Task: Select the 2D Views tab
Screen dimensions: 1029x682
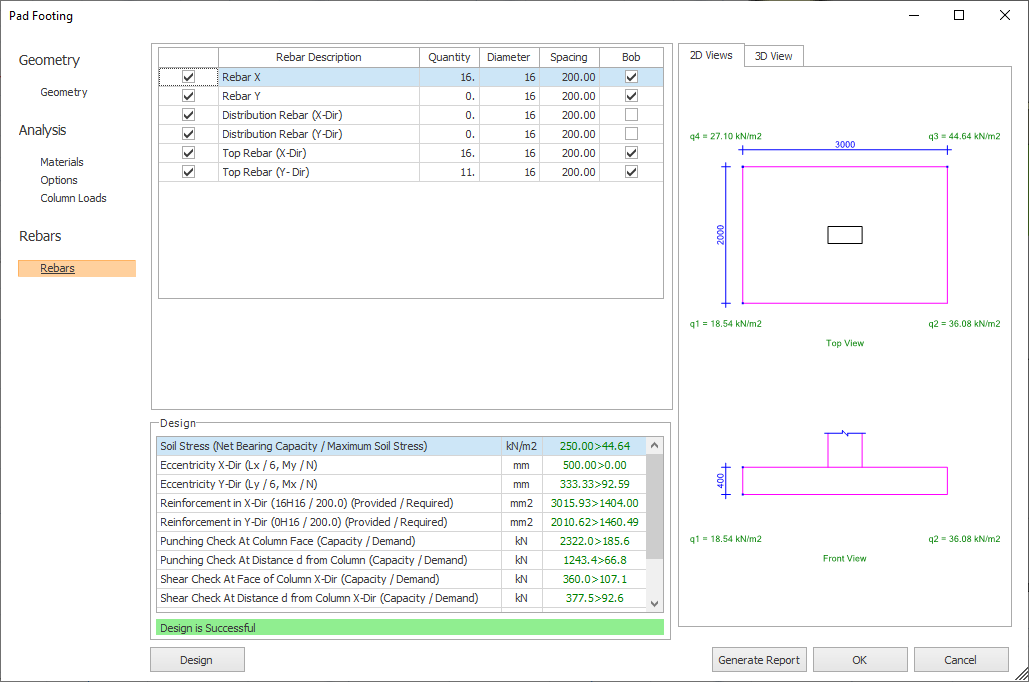Action: [711, 56]
